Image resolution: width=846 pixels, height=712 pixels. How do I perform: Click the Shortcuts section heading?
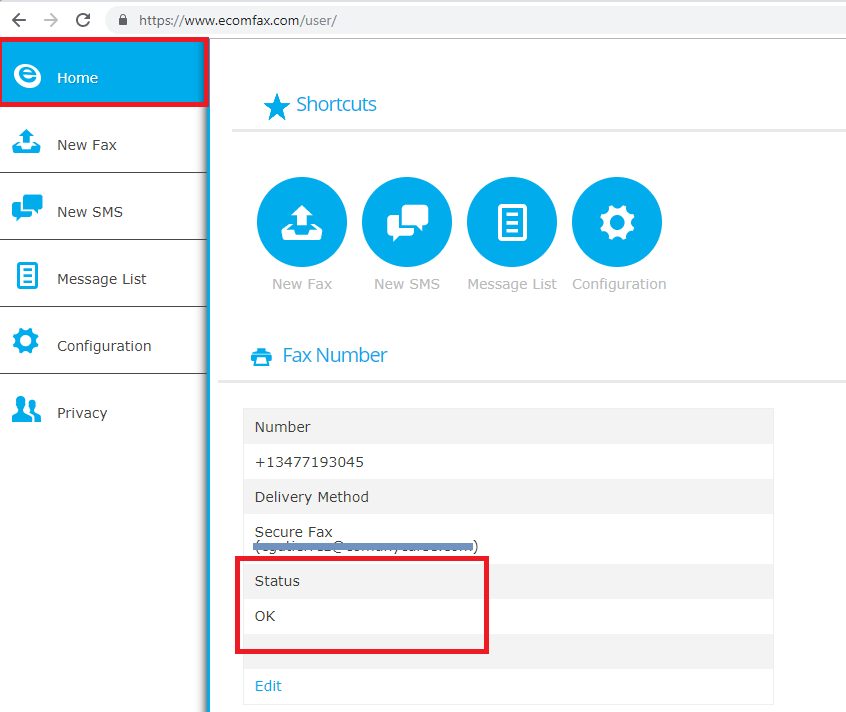pos(336,104)
